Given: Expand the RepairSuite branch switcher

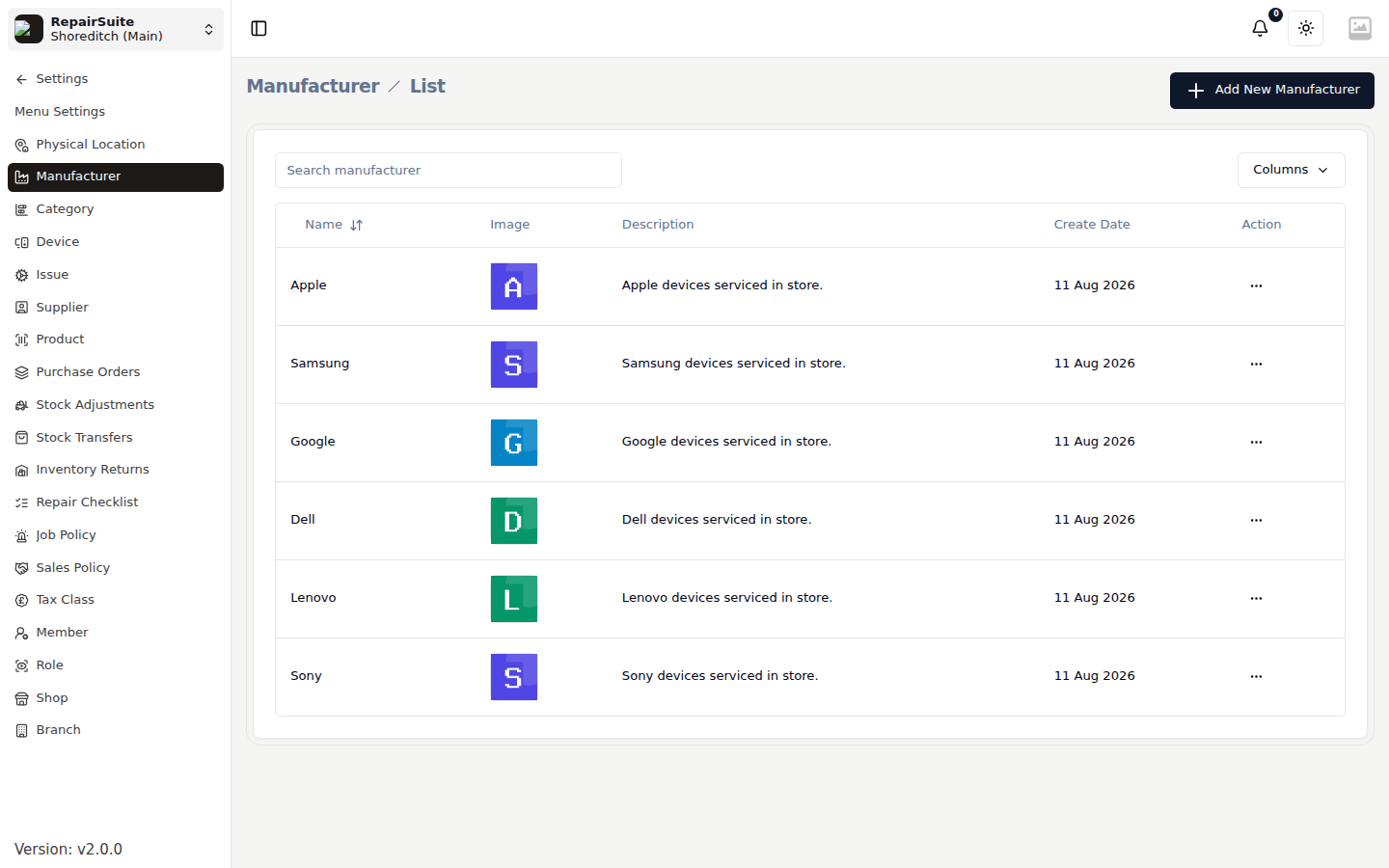Looking at the screenshot, I should pos(116,30).
